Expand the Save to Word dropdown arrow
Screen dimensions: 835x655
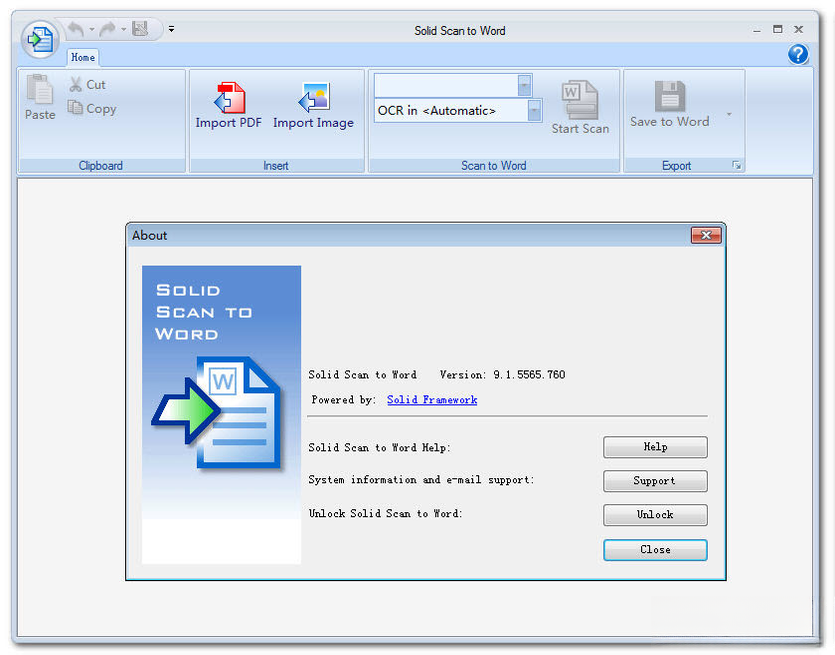(x=729, y=114)
